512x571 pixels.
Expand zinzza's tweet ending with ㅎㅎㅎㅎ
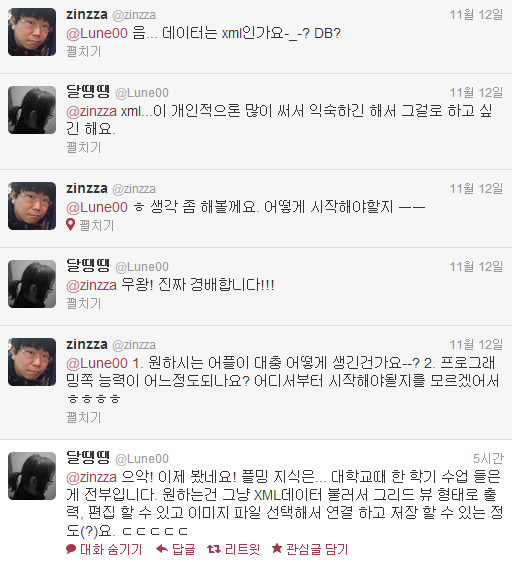click(84, 417)
